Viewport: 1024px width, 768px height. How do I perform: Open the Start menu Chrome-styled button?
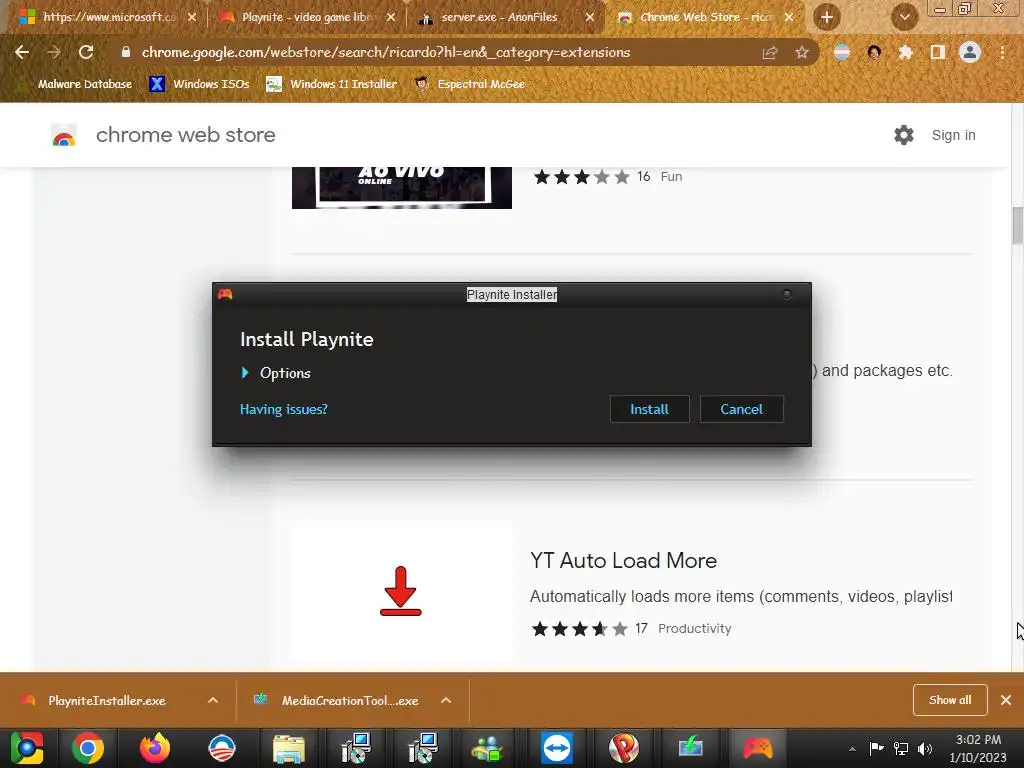[27, 748]
